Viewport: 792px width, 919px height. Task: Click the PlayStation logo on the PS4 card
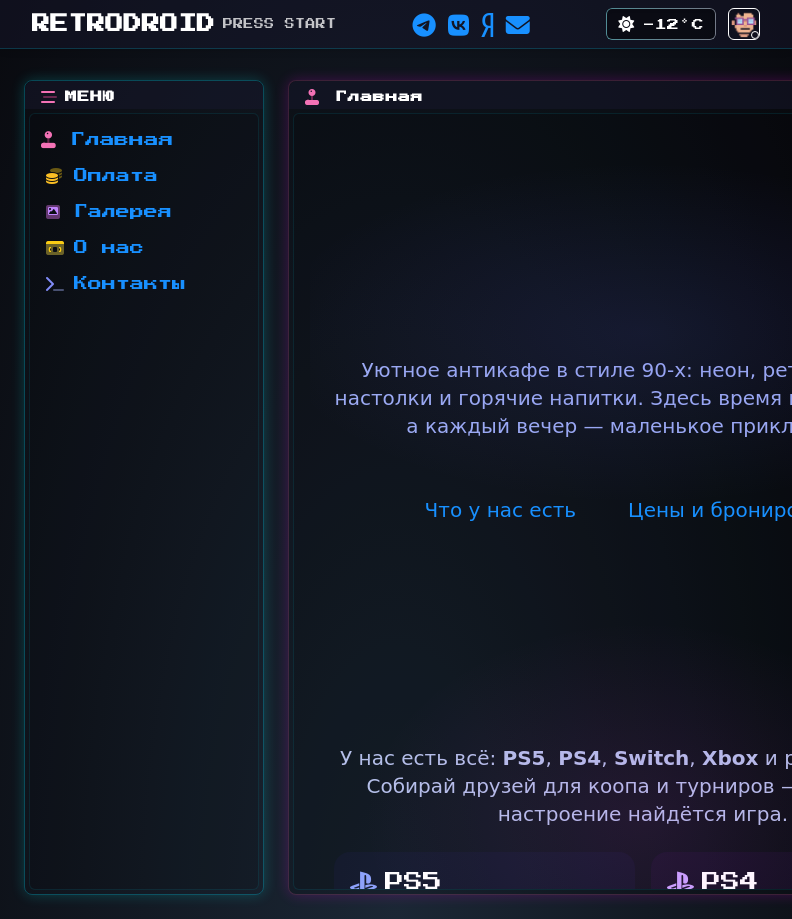click(x=680, y=880)
